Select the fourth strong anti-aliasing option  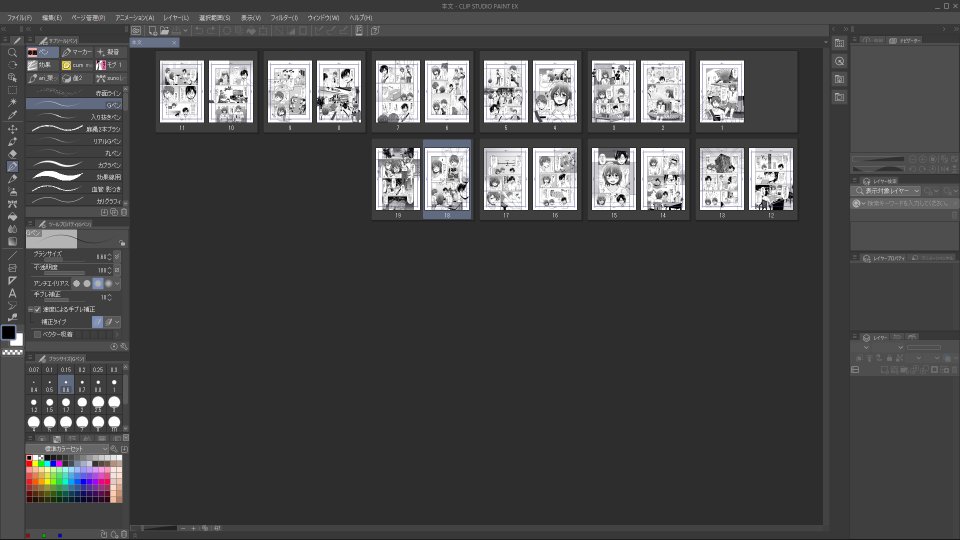click(108, 283)
